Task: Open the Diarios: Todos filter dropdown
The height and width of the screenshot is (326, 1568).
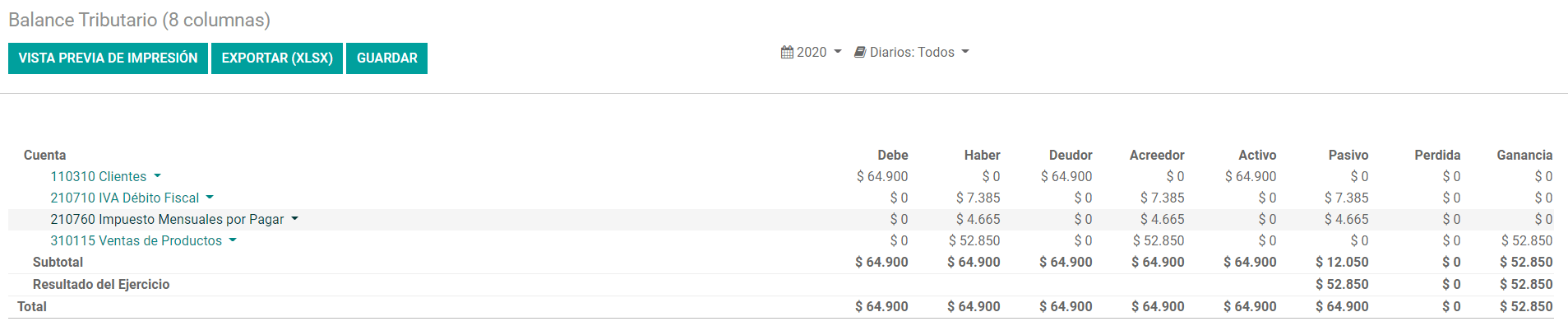Action: (x=912, y=52)
